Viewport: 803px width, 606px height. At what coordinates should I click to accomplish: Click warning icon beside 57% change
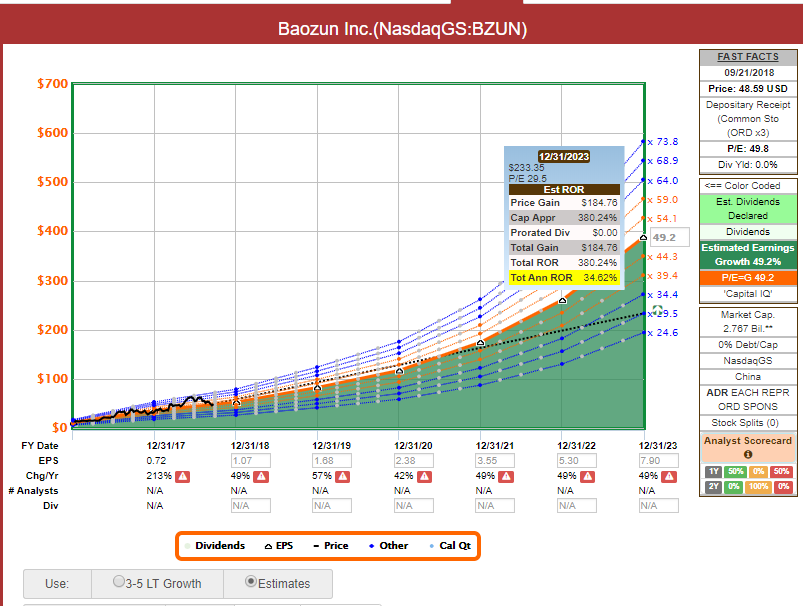(x=343, y=476)
